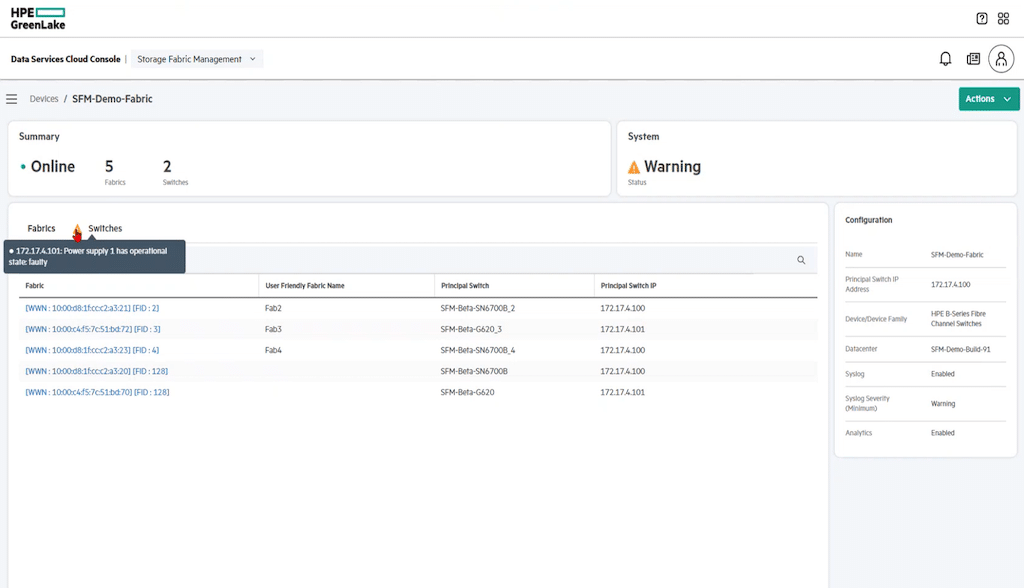
Task: Open the help question mark icon
Action: 982,18
